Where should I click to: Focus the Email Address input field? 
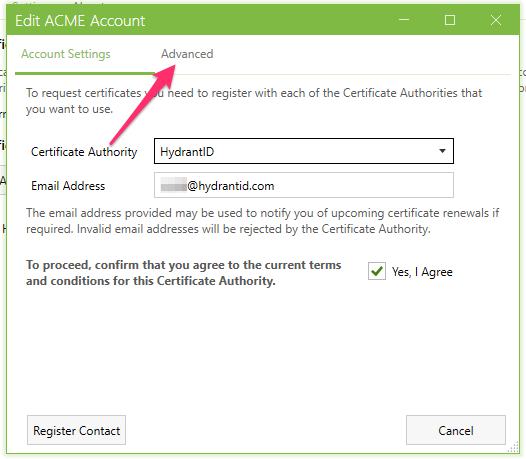pos(304,185)
